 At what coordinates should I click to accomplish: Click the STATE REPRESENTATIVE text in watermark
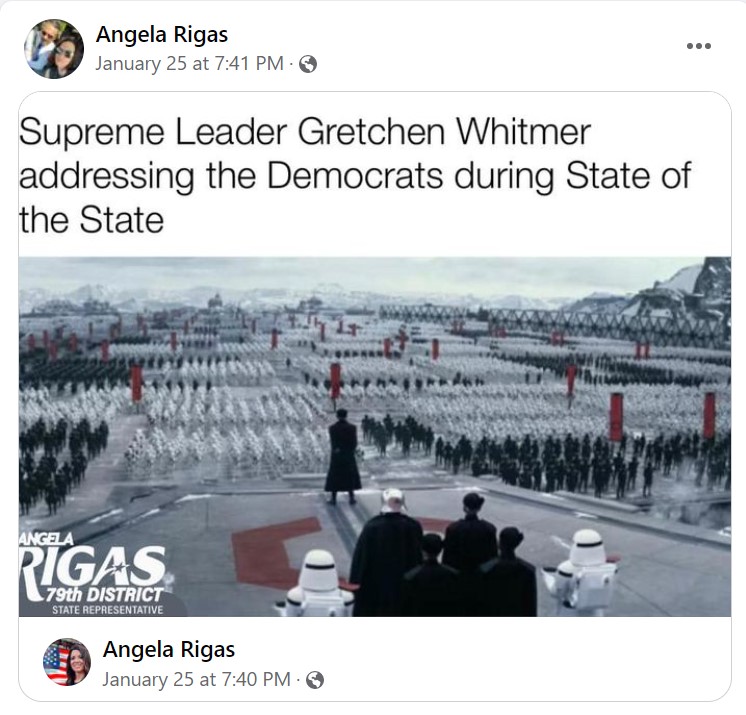108,610
